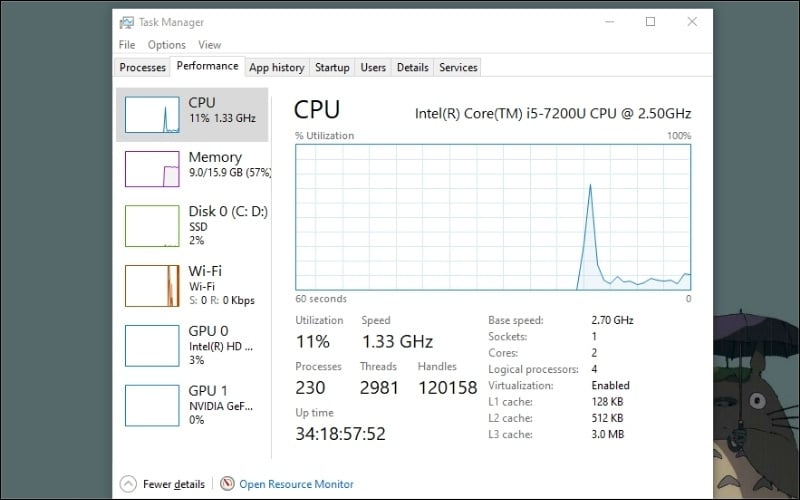Switch to the Details tab
The image size is (800, 500).
[x=412, y=67]
